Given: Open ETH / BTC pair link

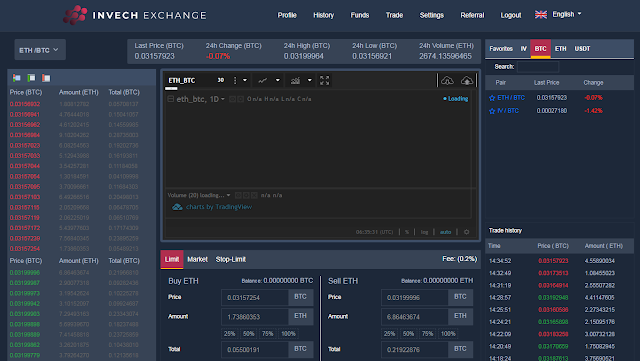Looking at the screenshot, I should coord(511,98).
